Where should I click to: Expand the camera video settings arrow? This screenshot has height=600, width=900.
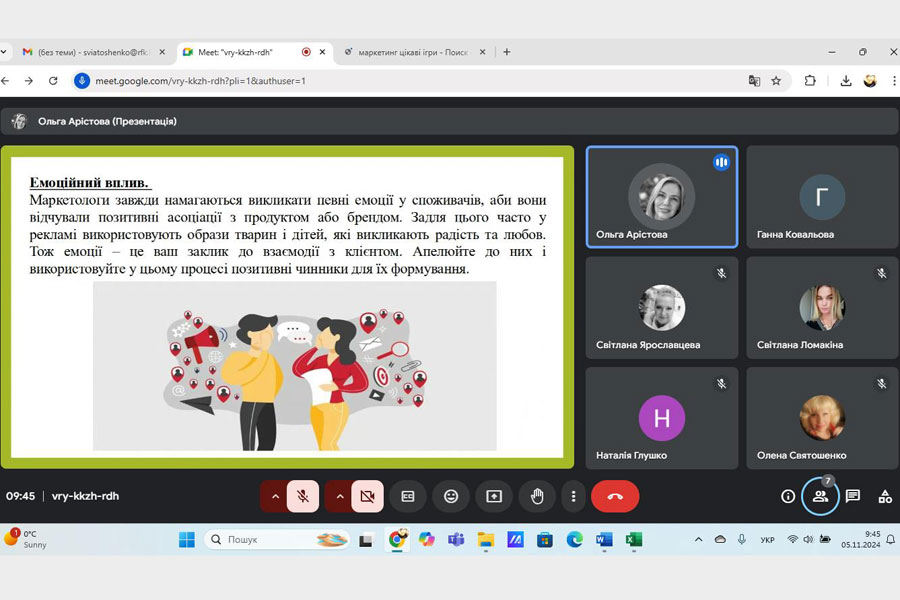pos(339,496)
